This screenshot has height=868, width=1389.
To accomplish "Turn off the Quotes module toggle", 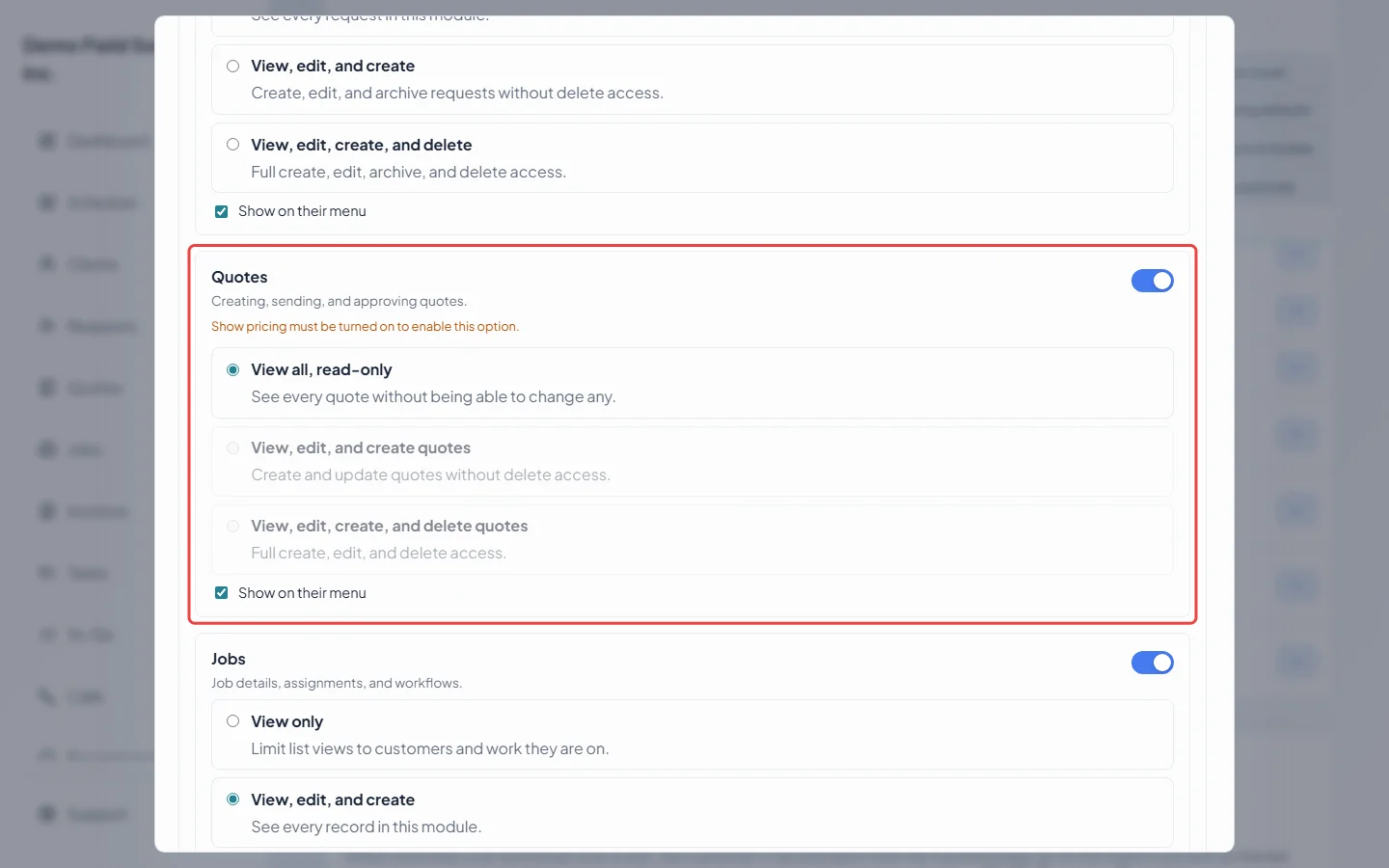I will (1152, 281).
